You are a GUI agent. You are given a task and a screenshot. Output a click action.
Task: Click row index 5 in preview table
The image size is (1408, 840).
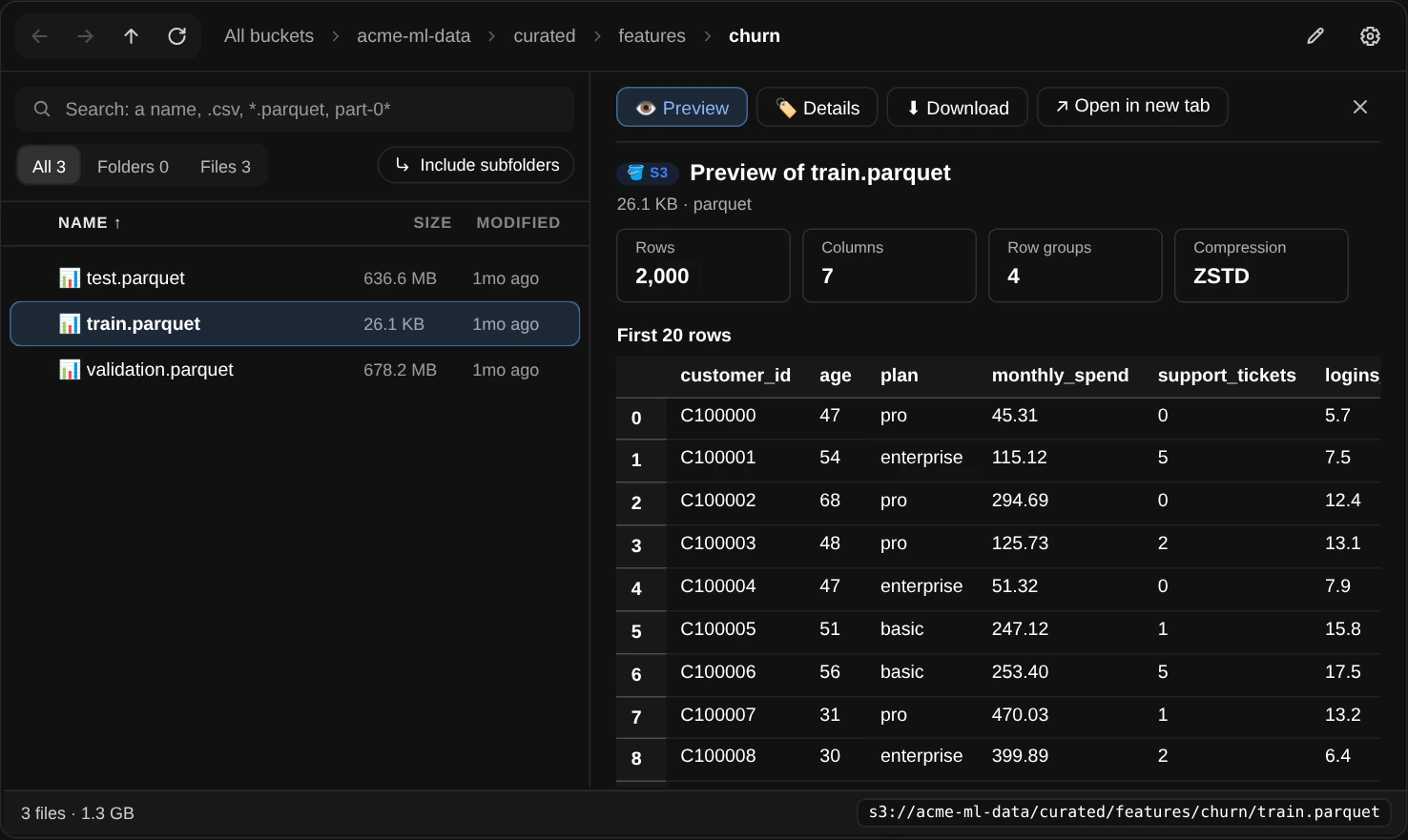pos(636,631)
